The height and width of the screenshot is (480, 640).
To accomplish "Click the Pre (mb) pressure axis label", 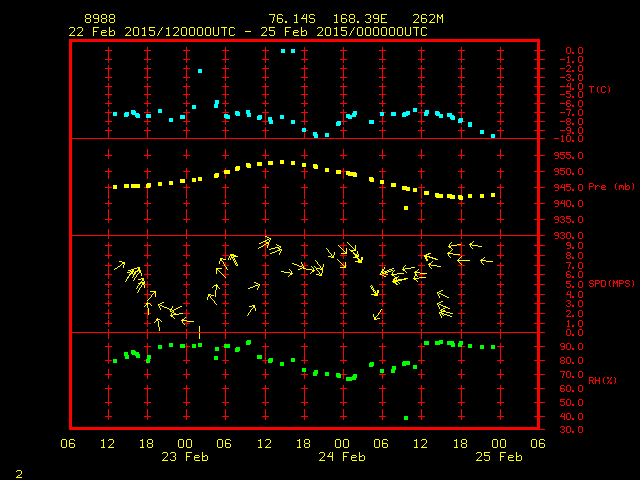I will pos(611,187).
